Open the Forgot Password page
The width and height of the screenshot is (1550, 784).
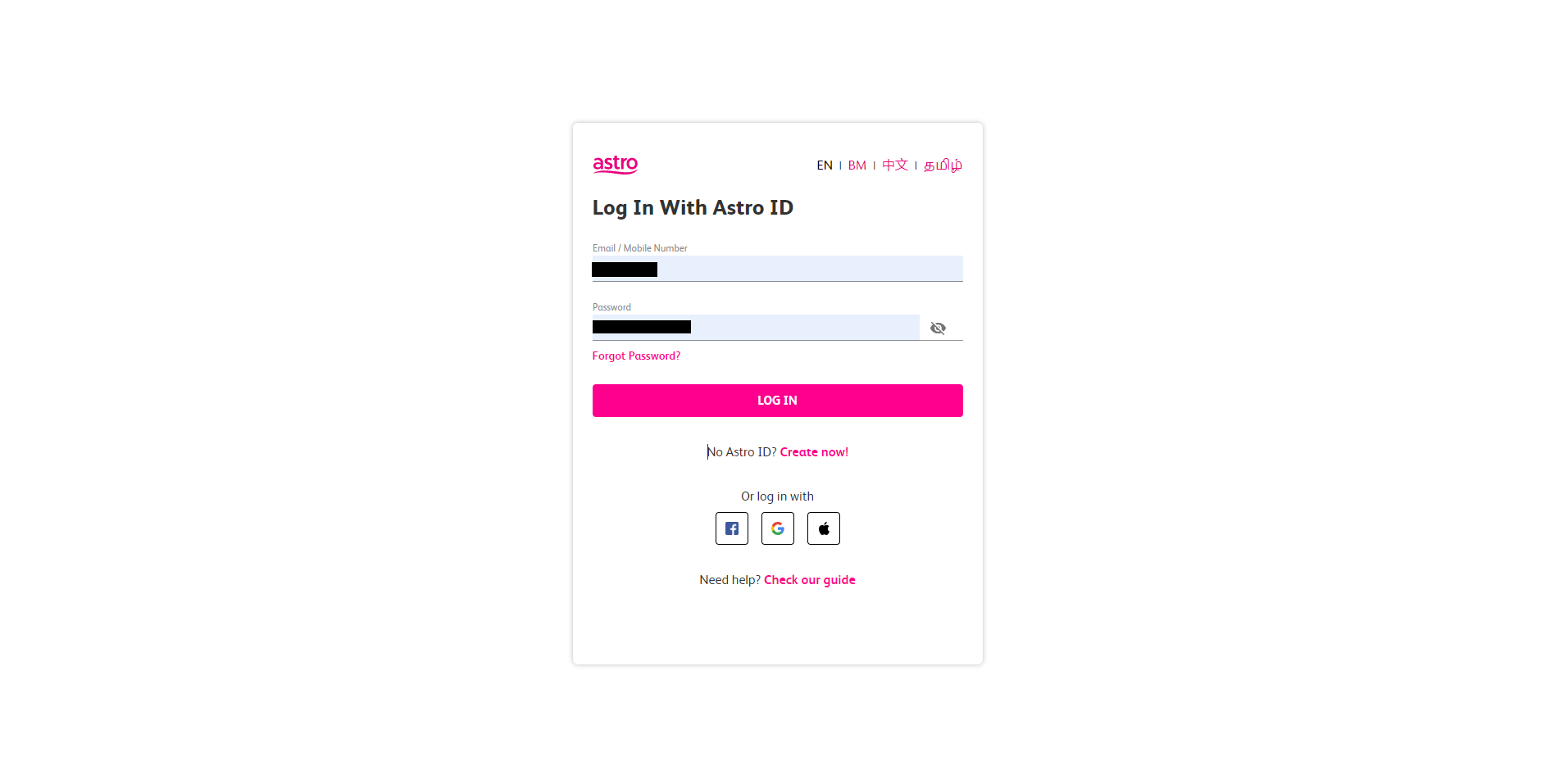pyautogui.click(x=636, y=356)
